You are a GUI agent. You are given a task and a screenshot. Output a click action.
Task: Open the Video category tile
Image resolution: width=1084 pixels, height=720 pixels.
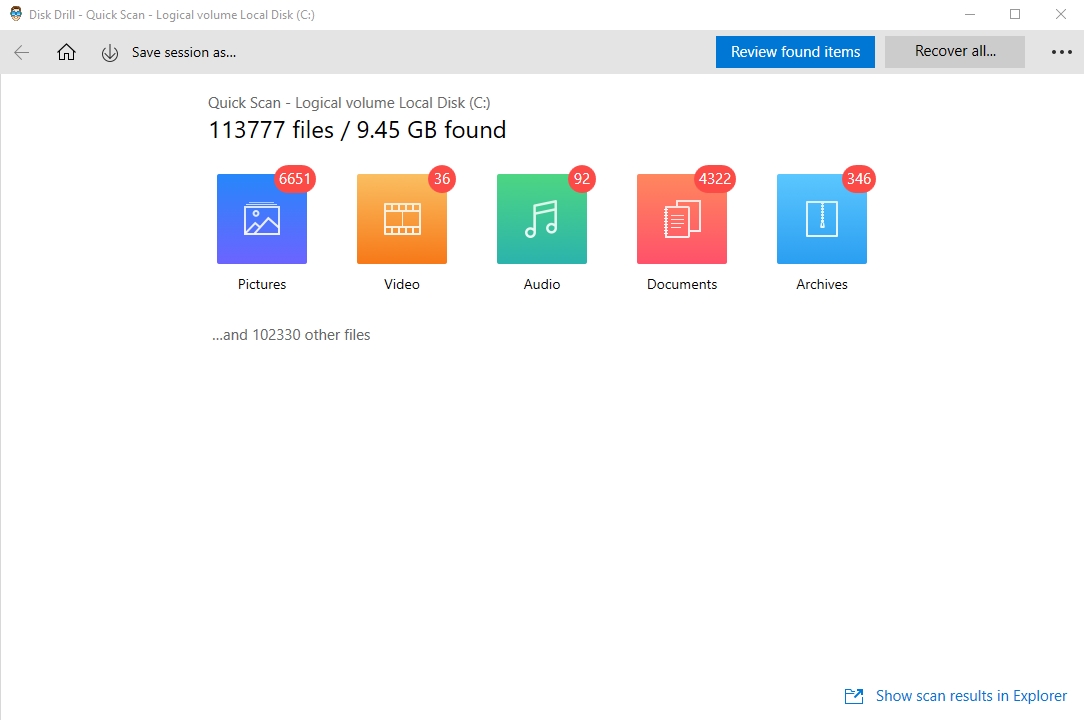(x=402, y=219)
